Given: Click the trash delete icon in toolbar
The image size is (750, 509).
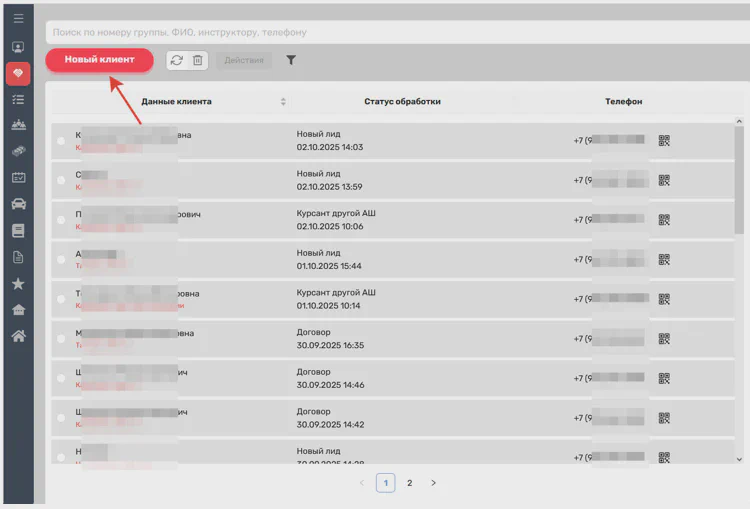Looking at the screenshot, I should point(198,60).
